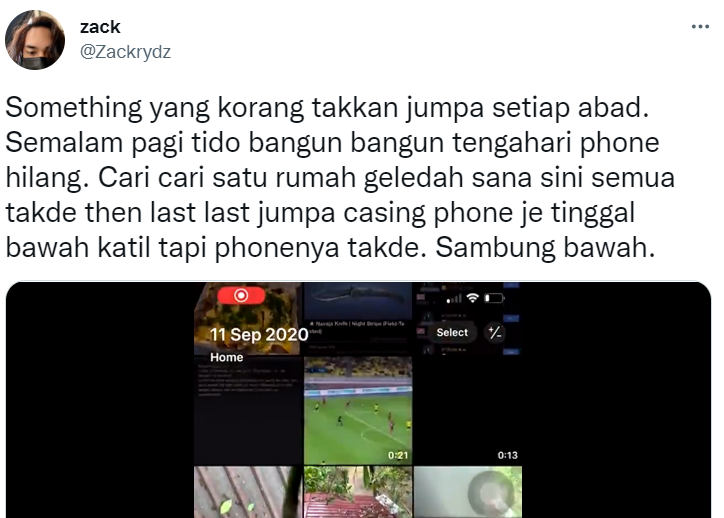Click the 11 Sep 2020 date header
This screenshot has width=724, height=518.
(259, 334)
